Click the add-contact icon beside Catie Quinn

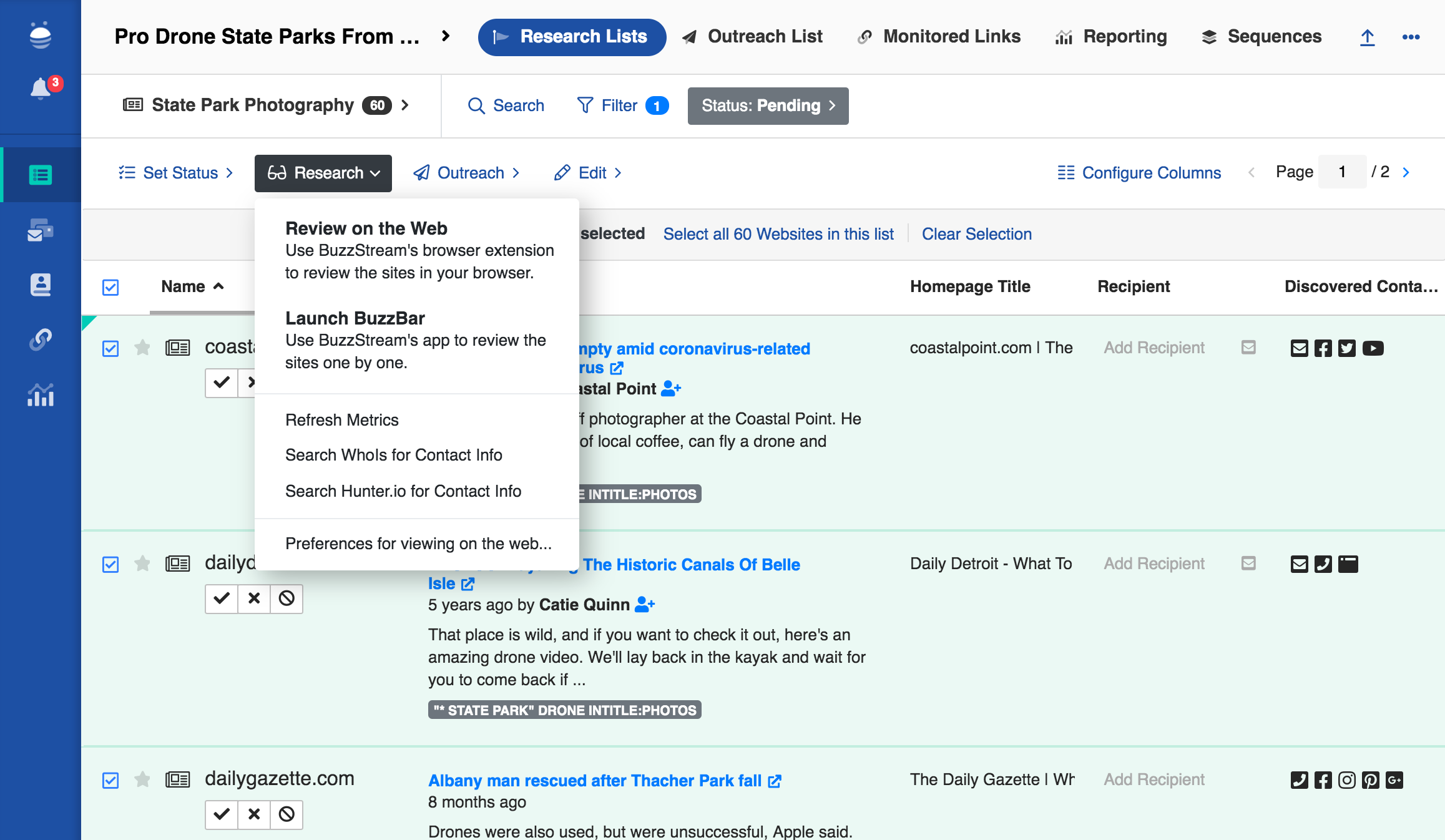[x=645, y=605]
